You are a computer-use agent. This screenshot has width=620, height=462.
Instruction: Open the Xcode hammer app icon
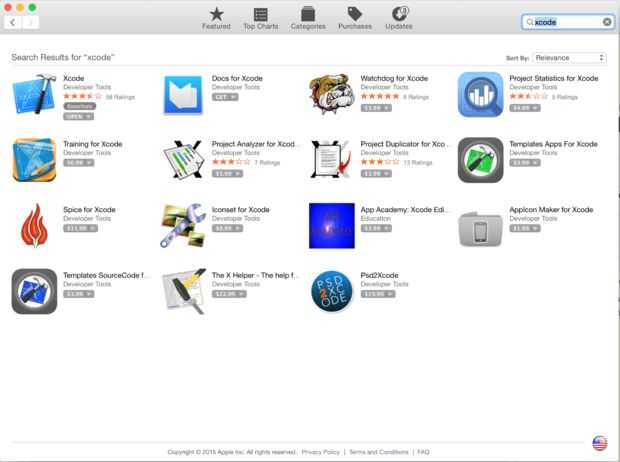[35, 94]
